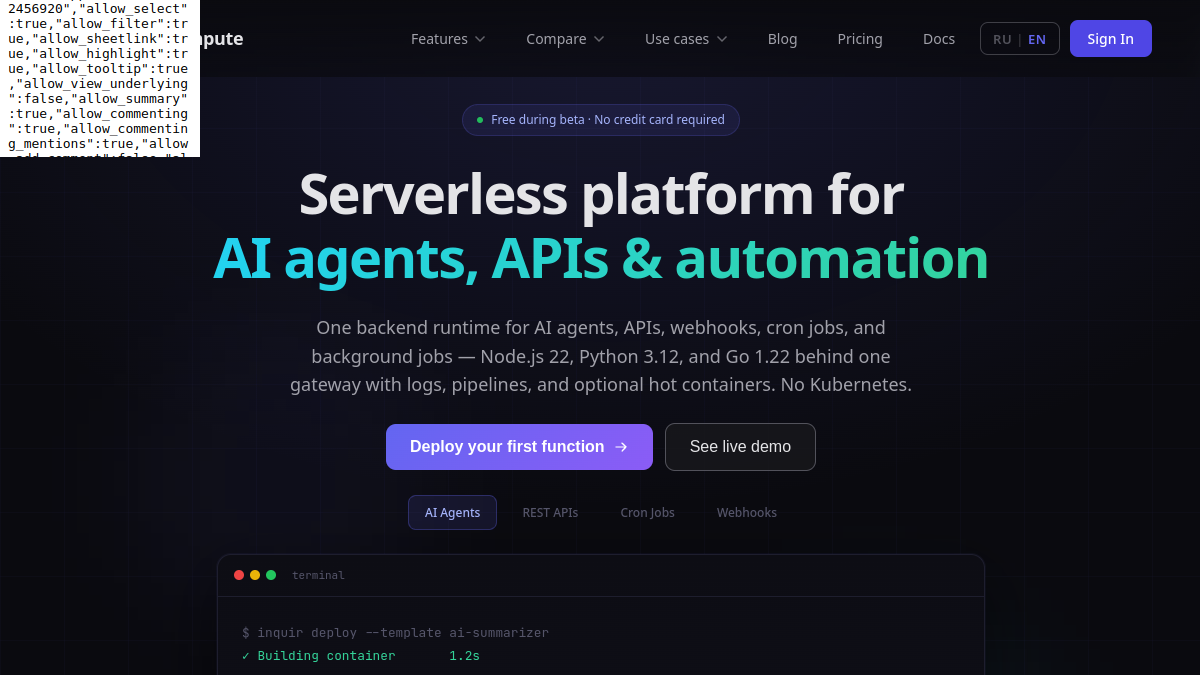Switch to the Webhooks tab
Screen dimensions: 1200x675
pyautogui.click(x=747, y=512)
